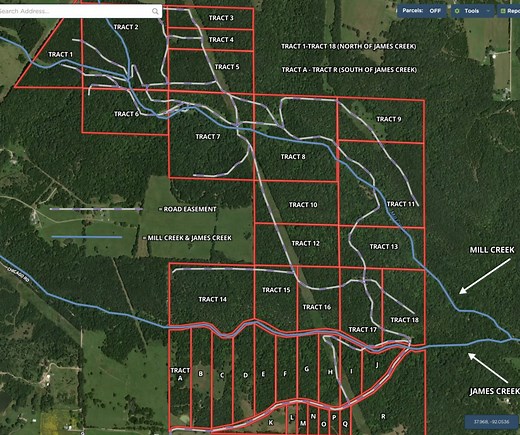Click the tract Q letter label
The height and width of the screenshot is (435, 520).
click(x=345, y=424)
